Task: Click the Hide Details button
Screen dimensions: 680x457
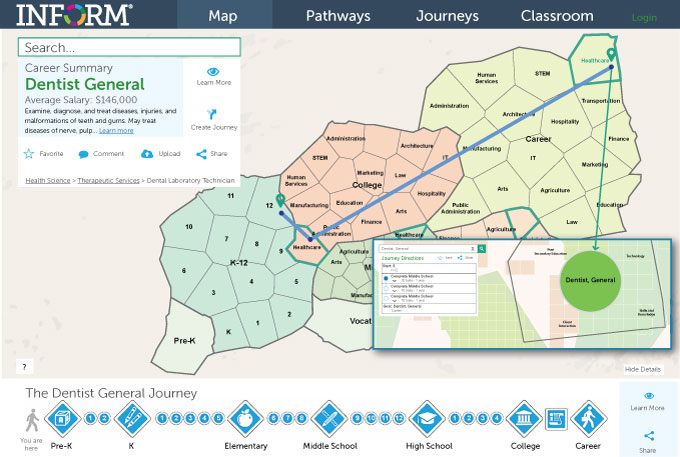Action: pyautogui.click(x=643, y=369)
